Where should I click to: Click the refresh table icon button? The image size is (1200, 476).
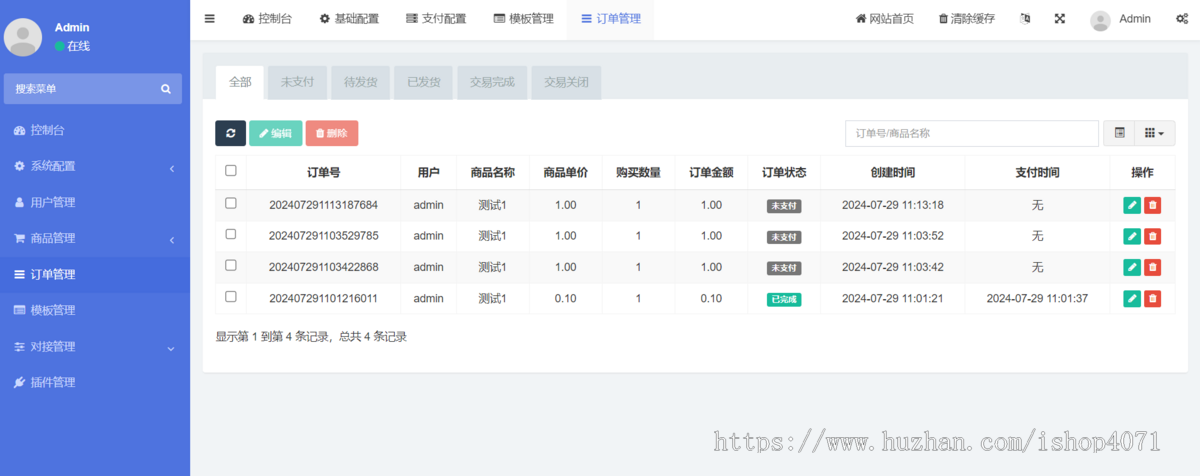[230, 133]
